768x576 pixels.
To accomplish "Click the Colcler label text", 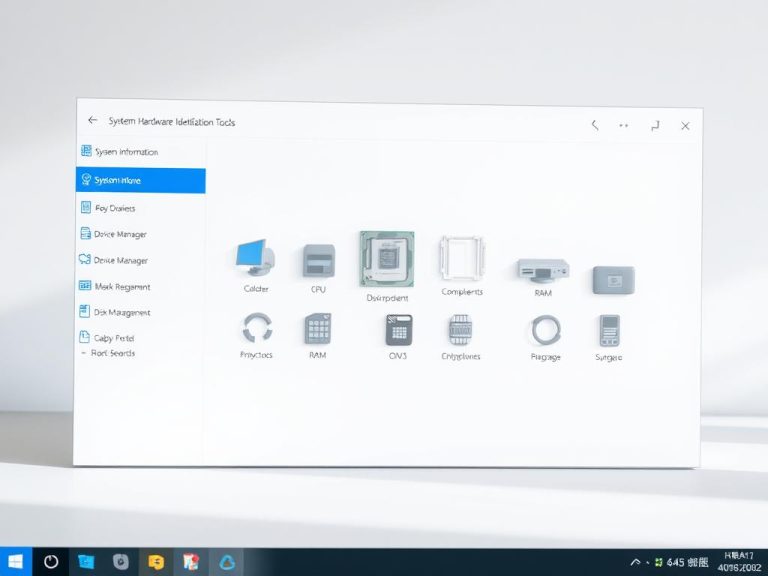I will point(256,288).
